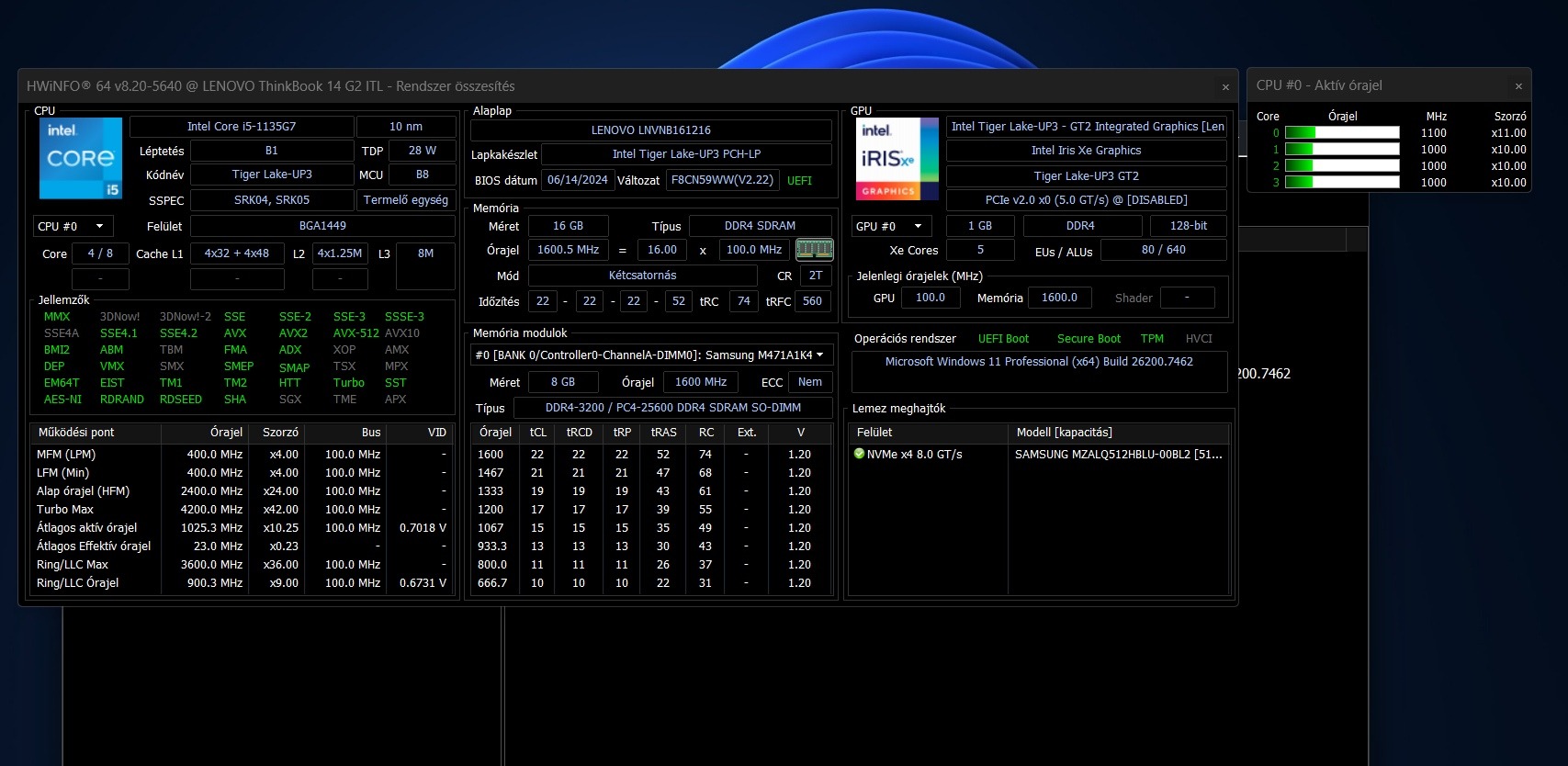
Task: Click the BGA1449 socket field
Action: pos(322,226)
